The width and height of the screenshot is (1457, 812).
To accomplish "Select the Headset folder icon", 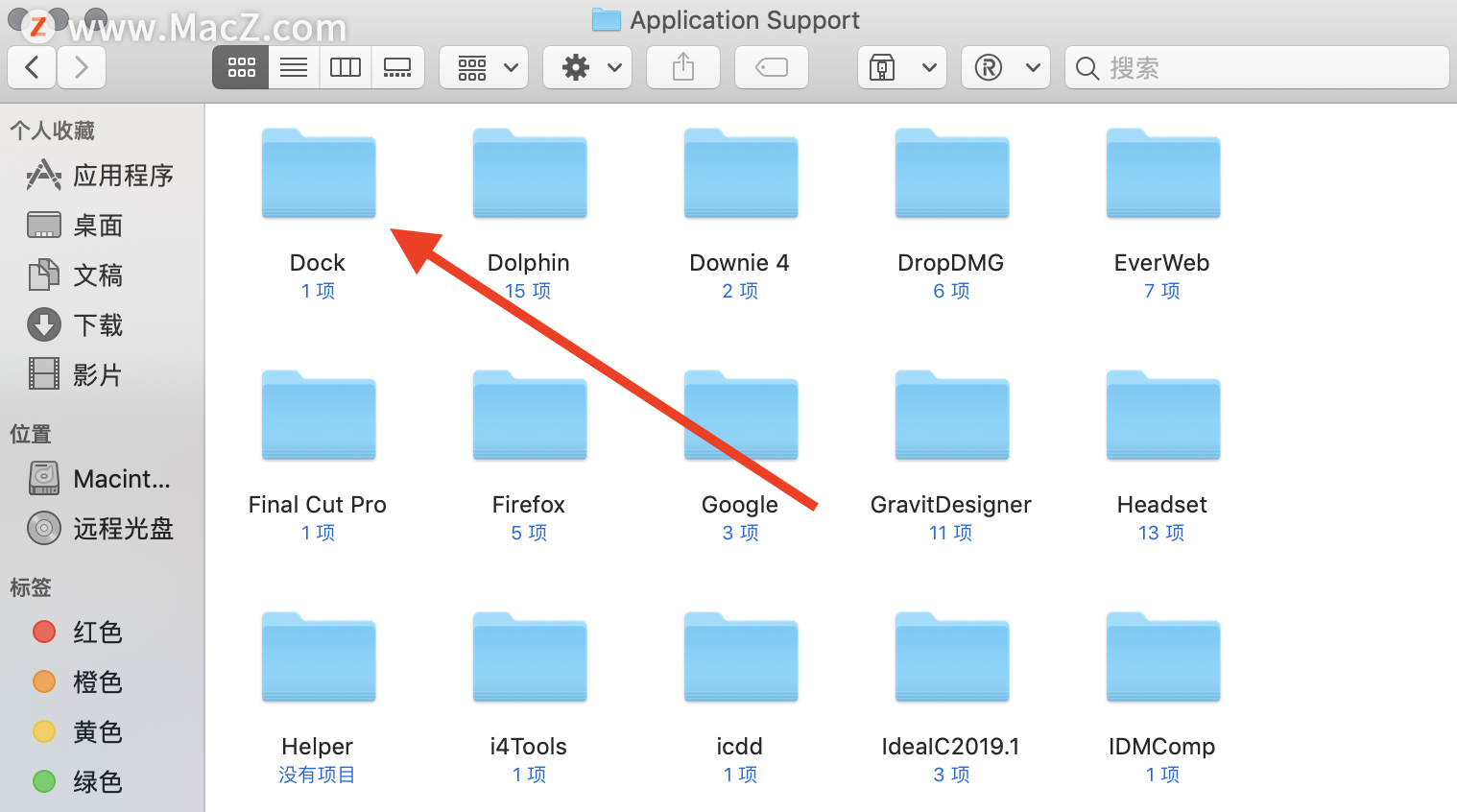I will [1163, 416].
